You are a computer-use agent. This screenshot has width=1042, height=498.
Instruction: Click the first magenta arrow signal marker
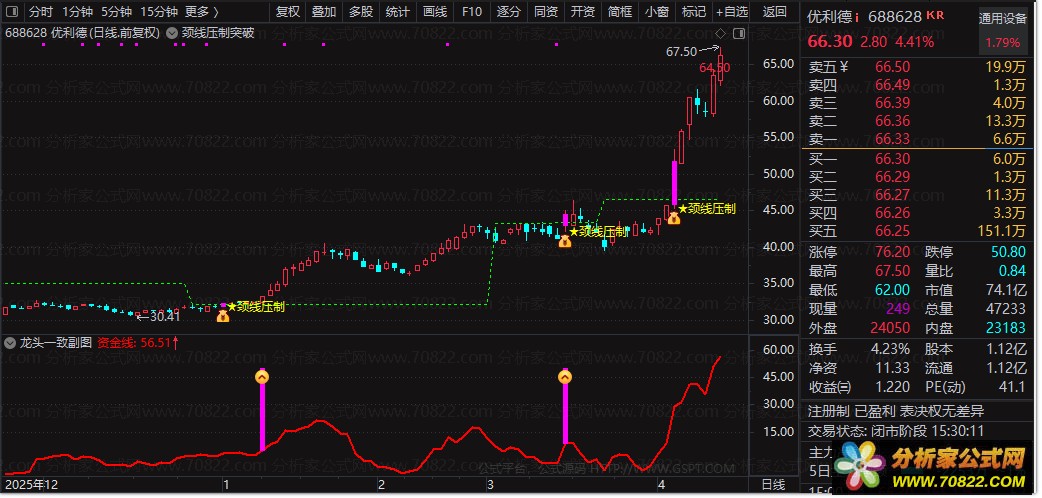(262, 377)
